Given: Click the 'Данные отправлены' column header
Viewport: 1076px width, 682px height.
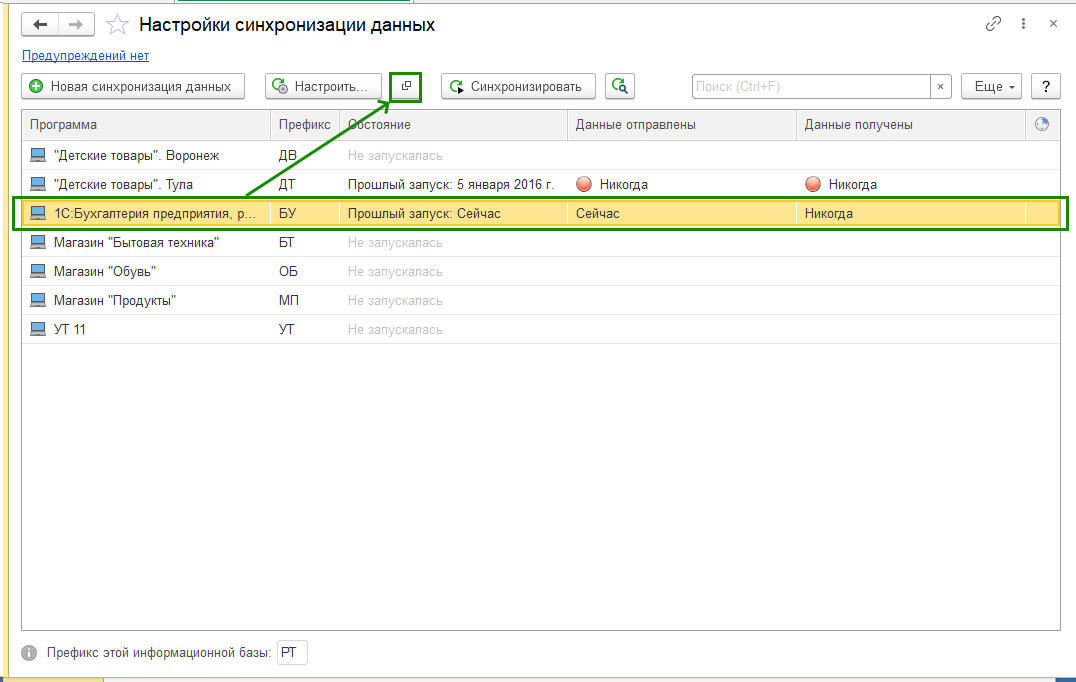Looking at the screenshot, I should point(682,125).
